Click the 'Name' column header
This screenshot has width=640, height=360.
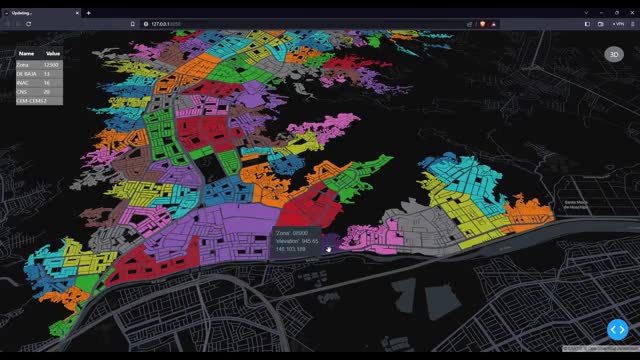[x=27, y=53]
